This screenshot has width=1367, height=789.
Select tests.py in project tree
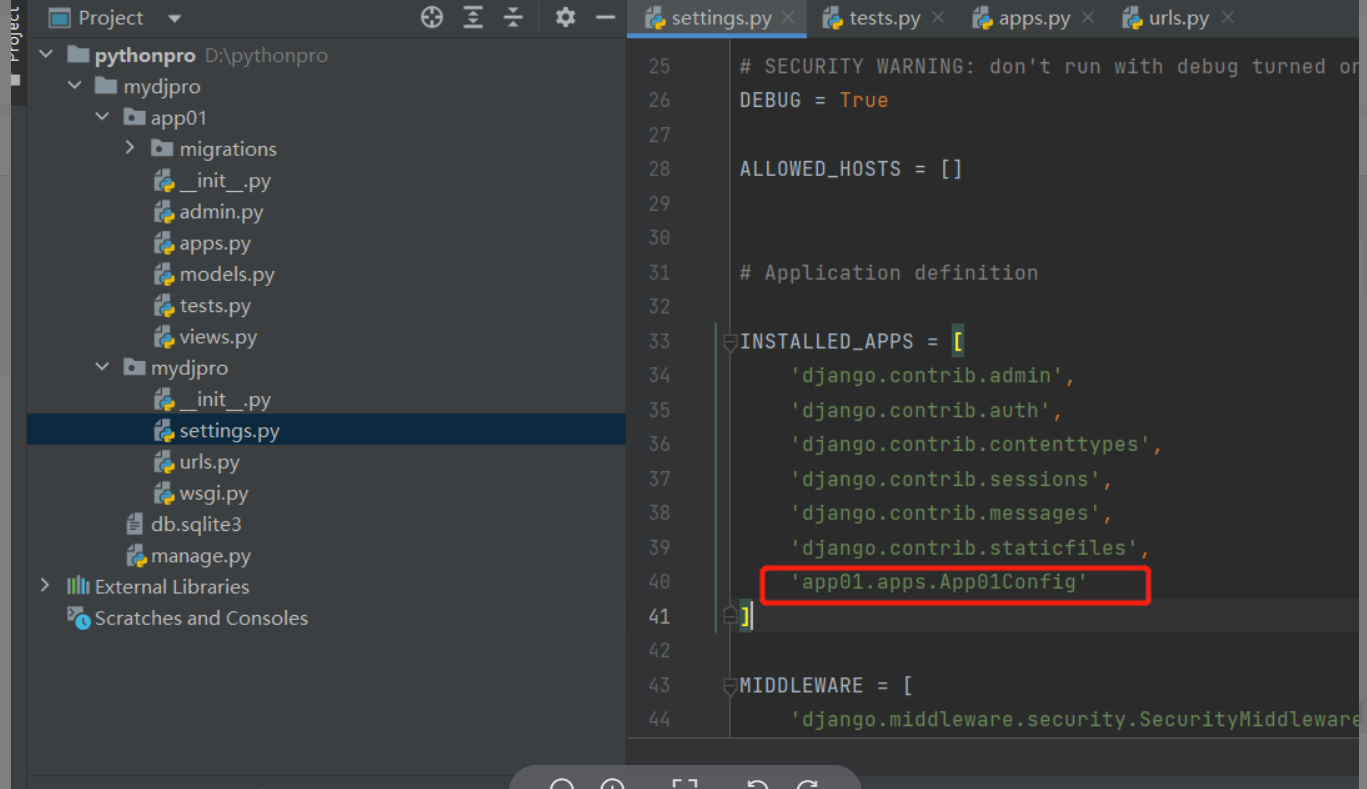coord(215,305)
